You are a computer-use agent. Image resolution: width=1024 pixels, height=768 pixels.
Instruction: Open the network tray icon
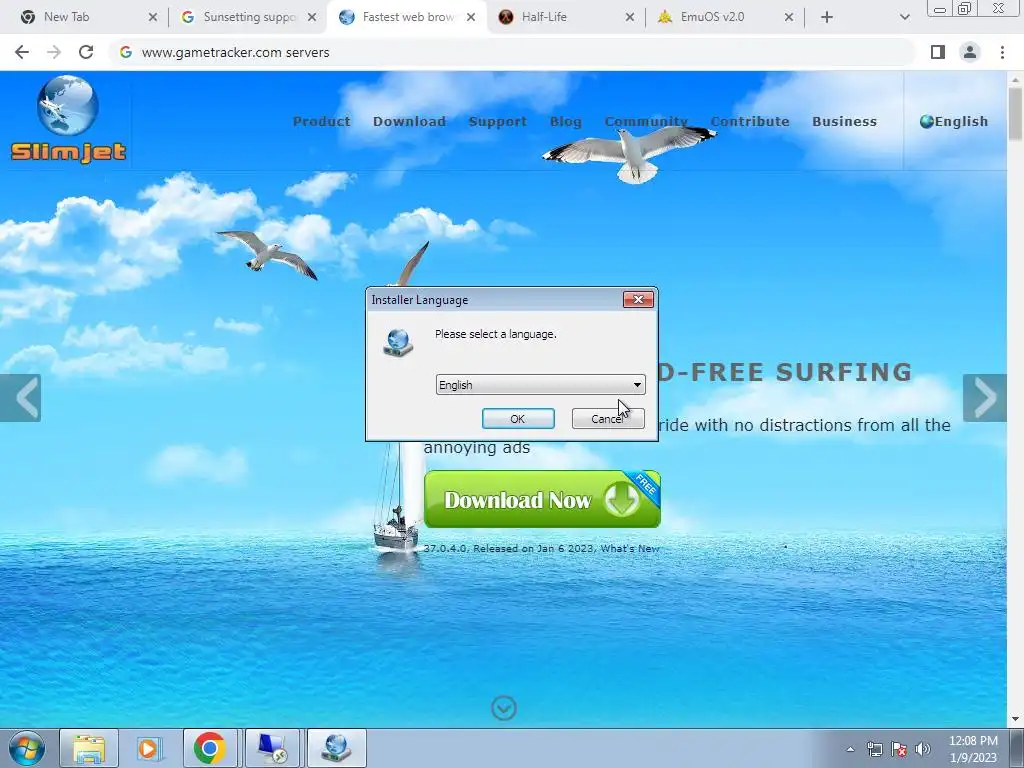(x=874, y=749)
